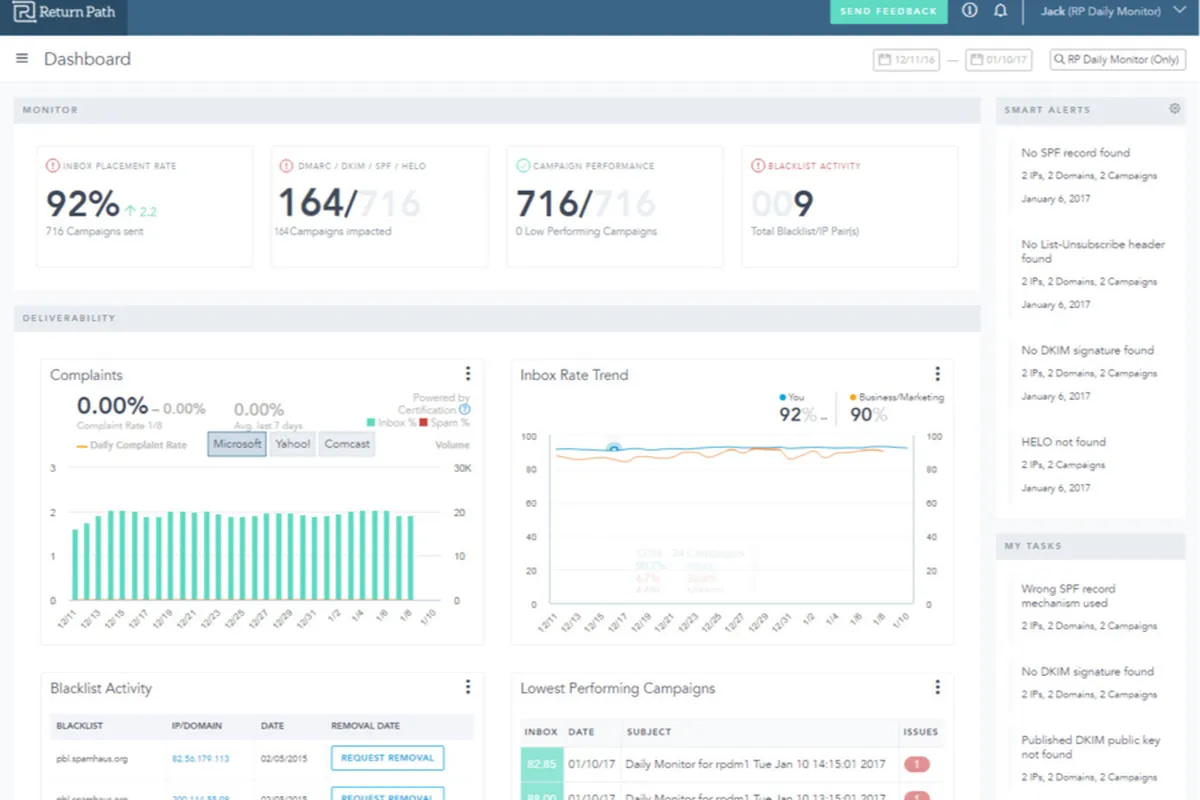The image size is (1200, 800).
Task: Open the start date 12/11/16 picker
Action: (x=907, y=60)
